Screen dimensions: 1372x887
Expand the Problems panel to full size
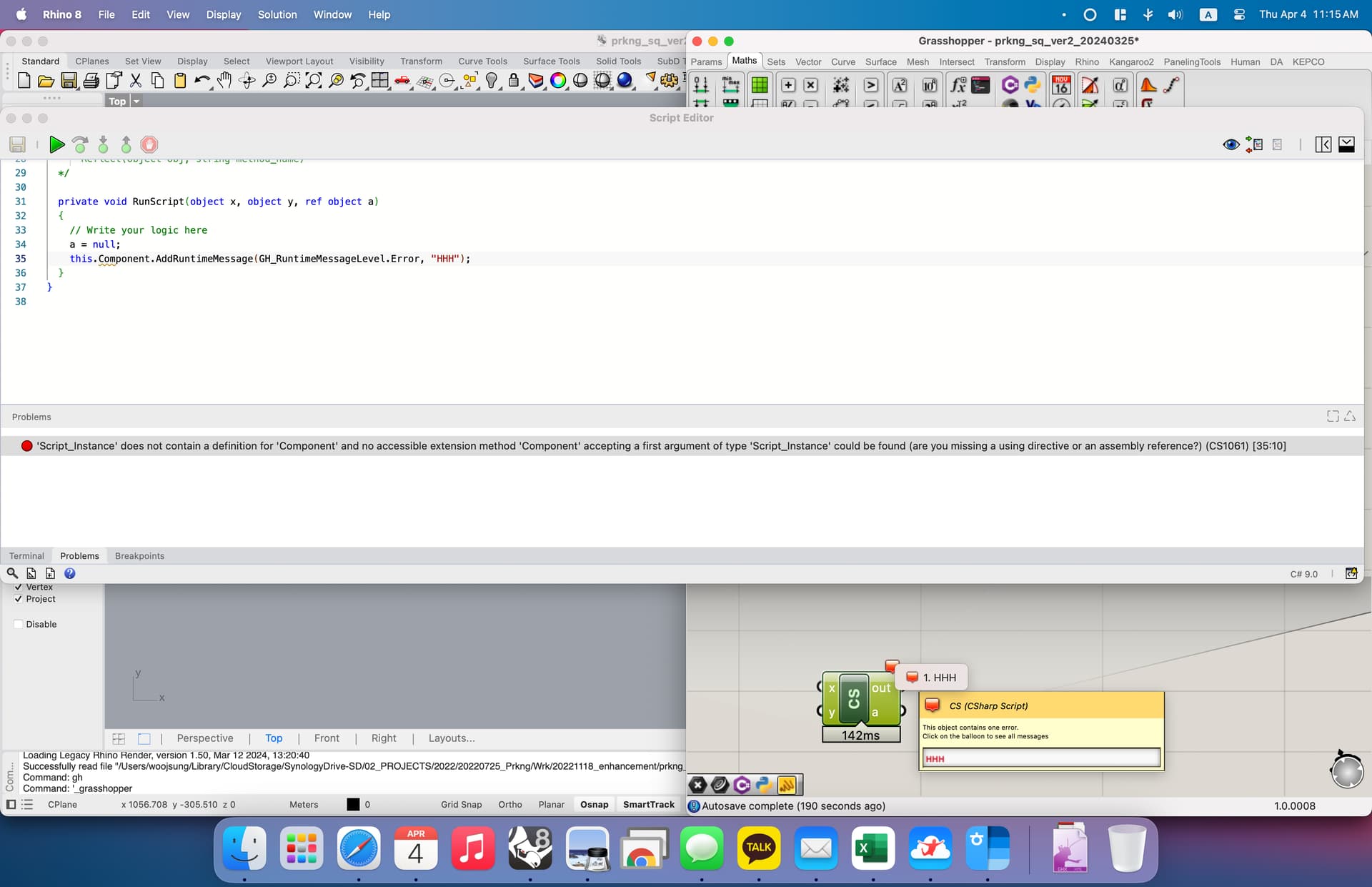pyautogui.click(x=1332, y=415)
